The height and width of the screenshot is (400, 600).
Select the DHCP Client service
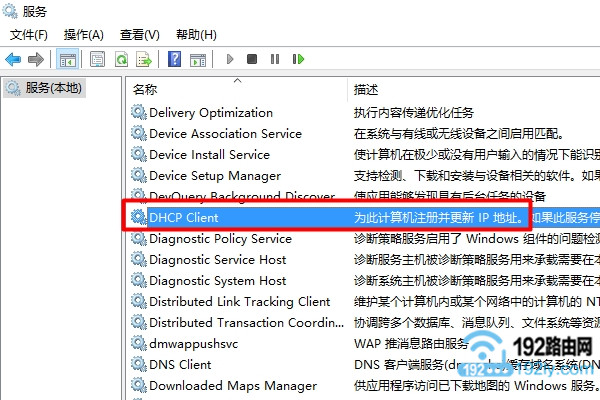point(184,218)
